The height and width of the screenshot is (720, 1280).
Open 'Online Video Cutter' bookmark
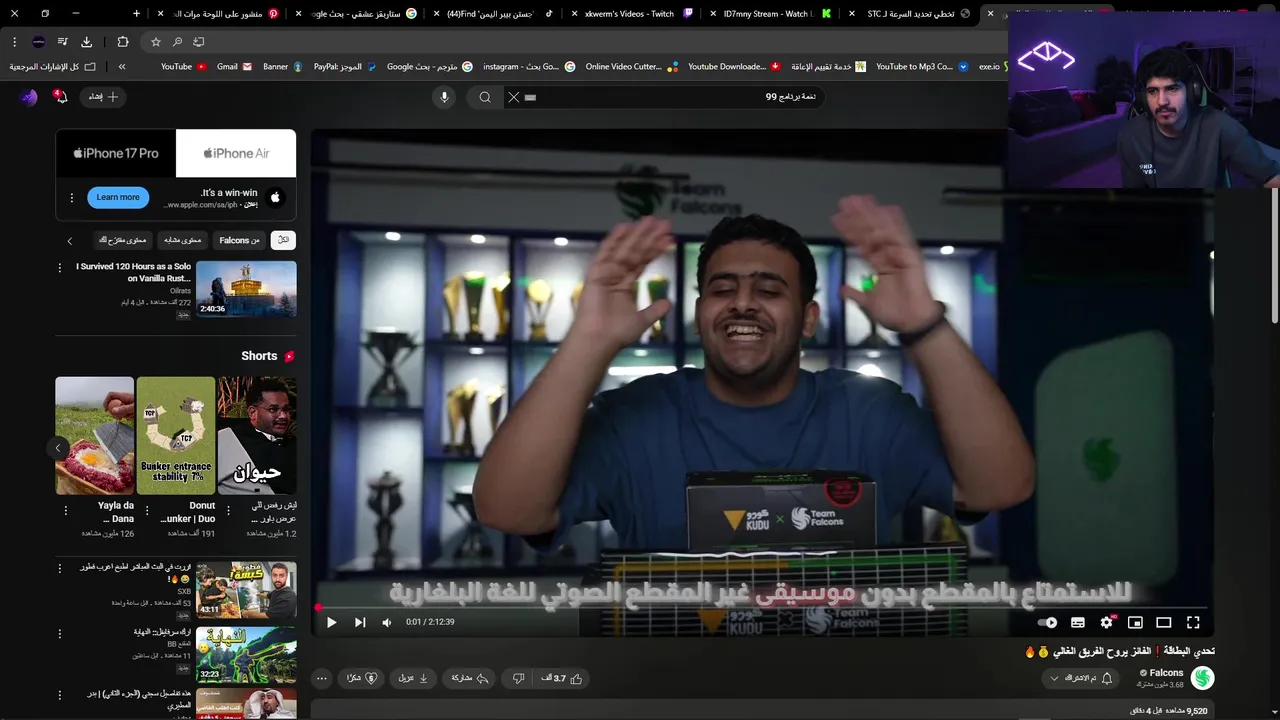[632, 66]
